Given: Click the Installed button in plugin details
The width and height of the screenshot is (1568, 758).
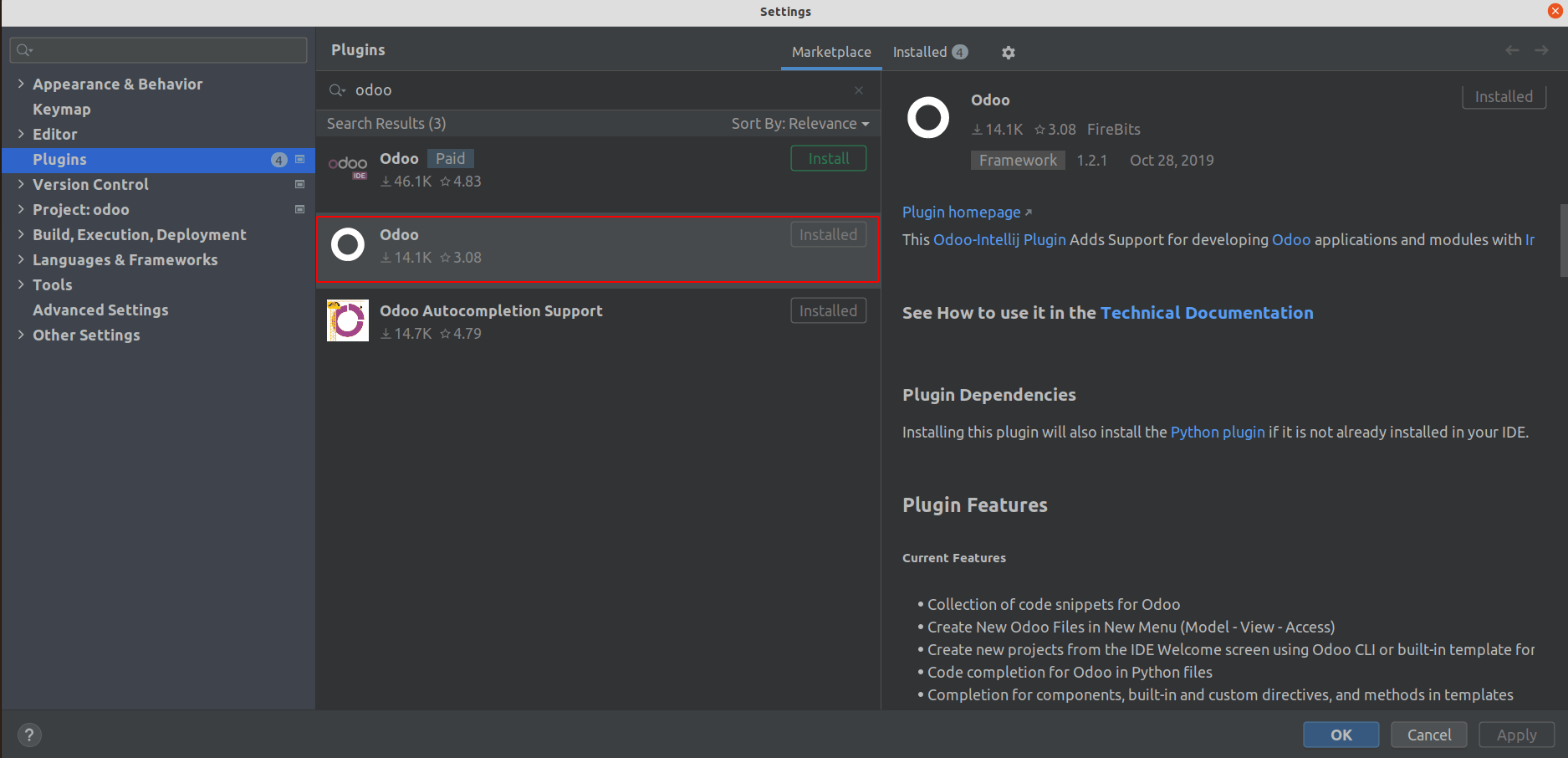Looking at the screenshot, I should [1504, 97].
